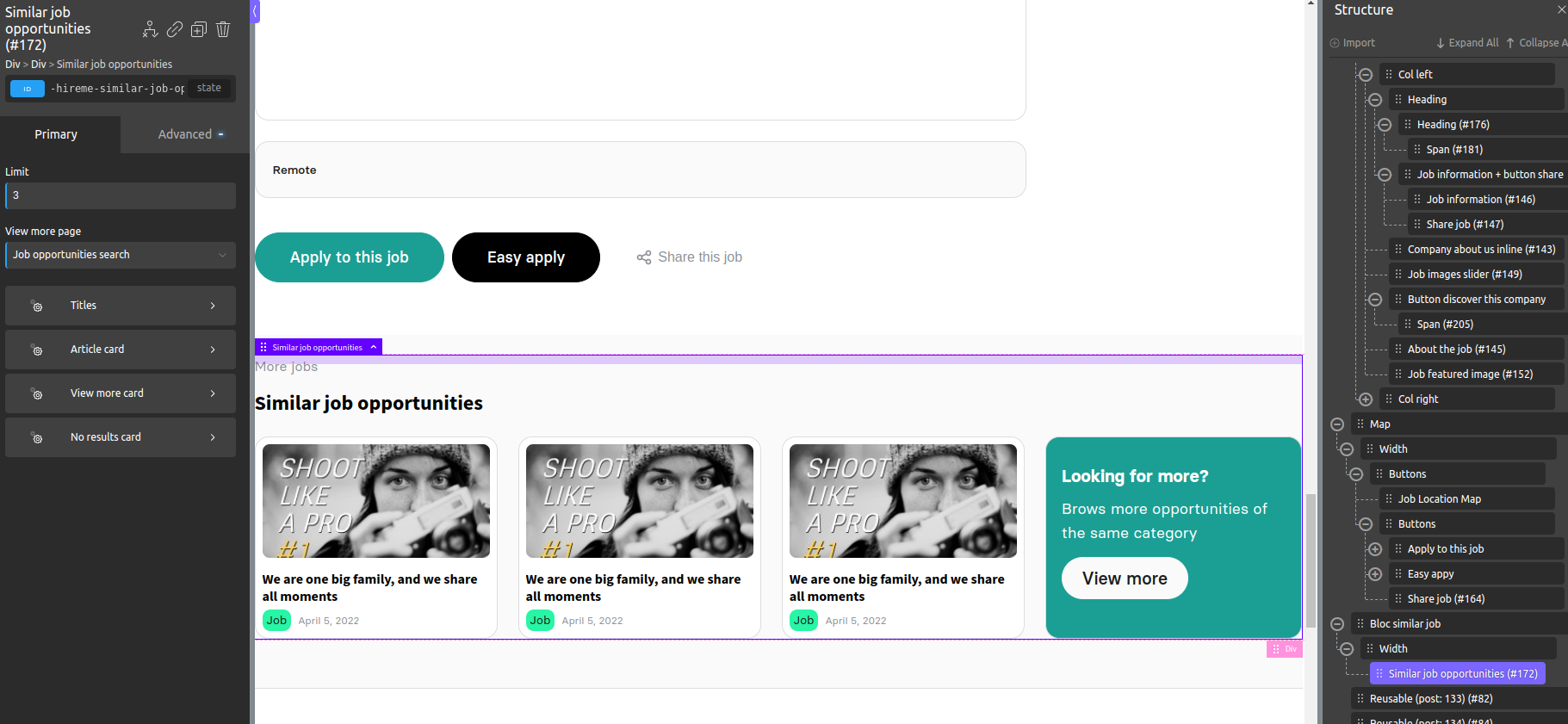Click the condition flow icon in header

pos(151,29)
